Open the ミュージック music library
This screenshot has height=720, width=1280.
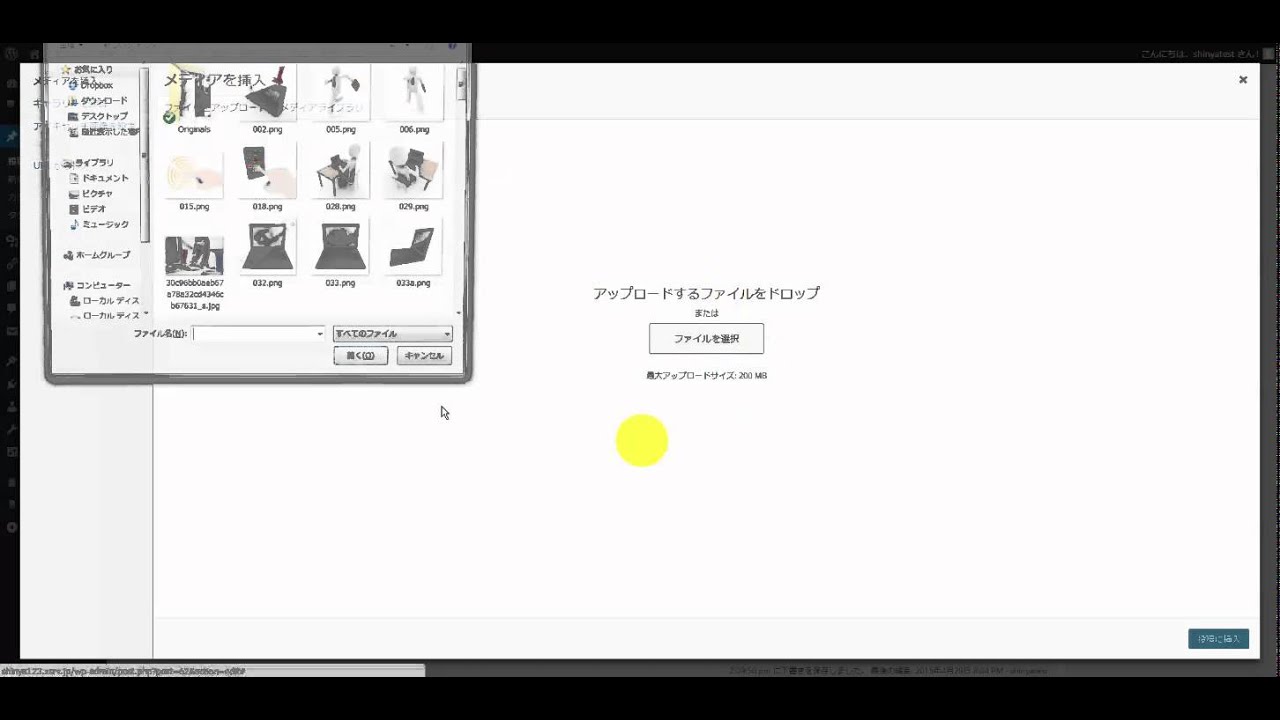98,224
